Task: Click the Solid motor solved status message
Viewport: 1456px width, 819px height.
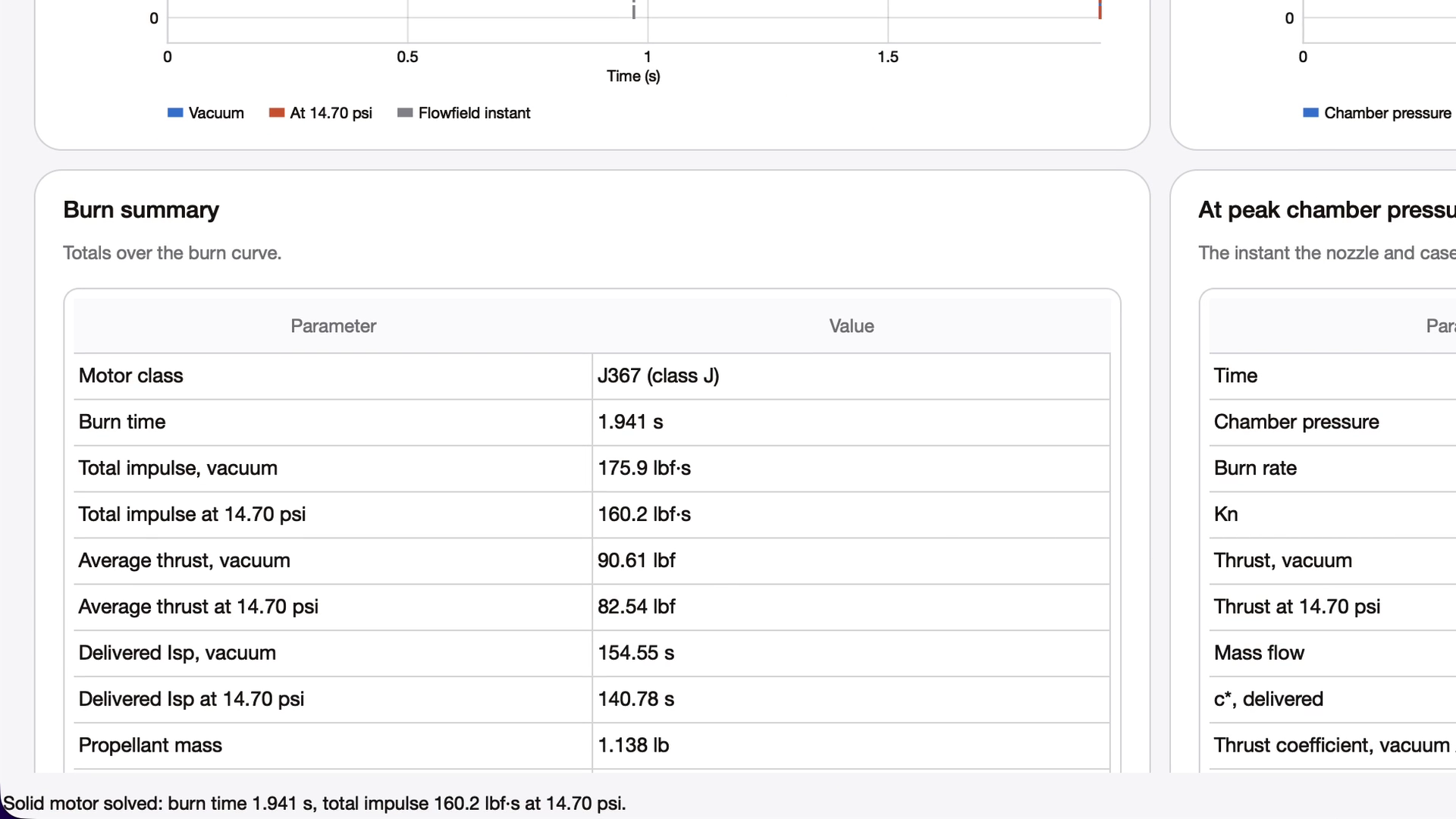Action: (315, 804)
